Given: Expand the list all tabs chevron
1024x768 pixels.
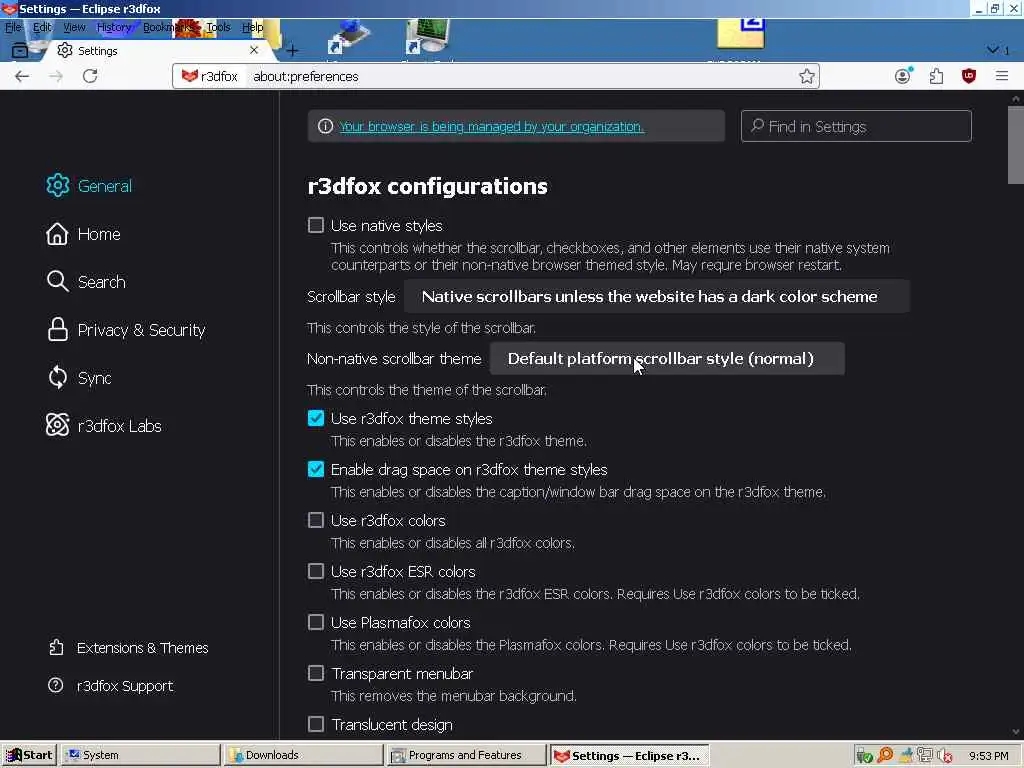Looking at the screenshot, I should tap(993, 50).
